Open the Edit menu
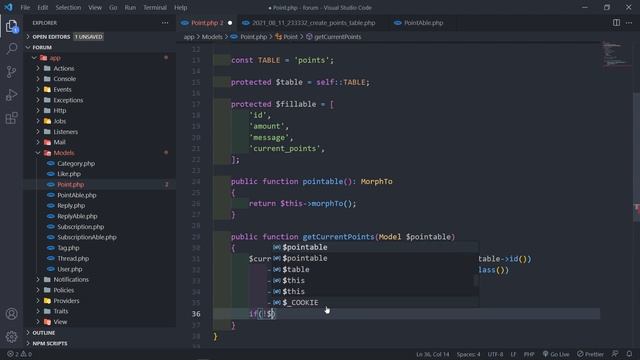Viewport: 640px width, 360px height. click(x=42, y=7)
